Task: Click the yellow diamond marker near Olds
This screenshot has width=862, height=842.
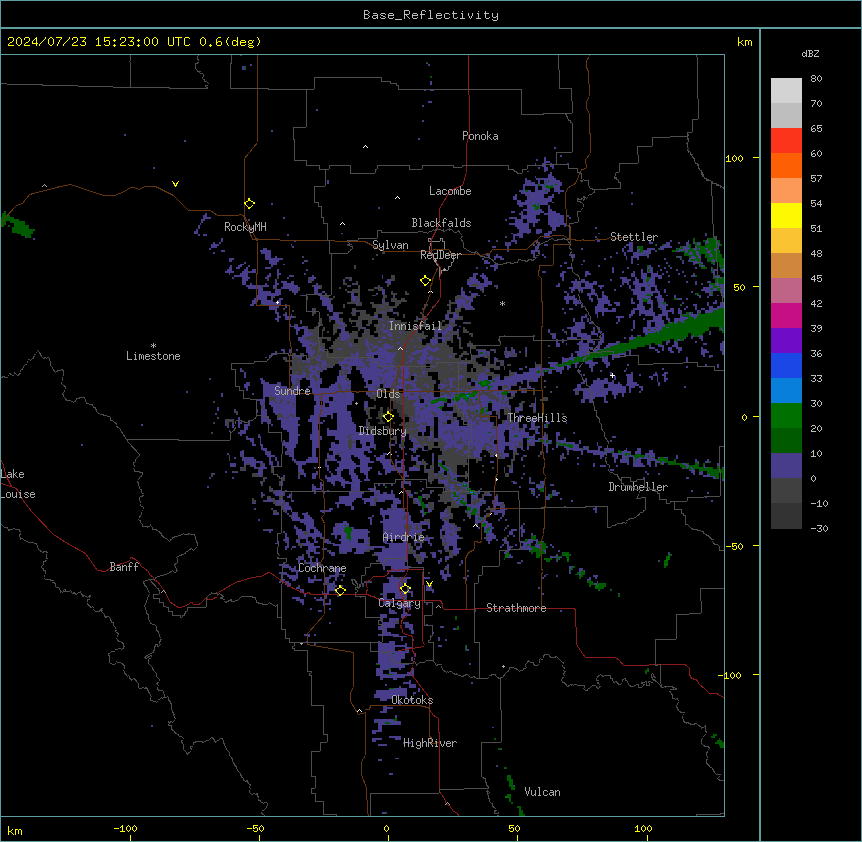Action: tap(388, 417)
